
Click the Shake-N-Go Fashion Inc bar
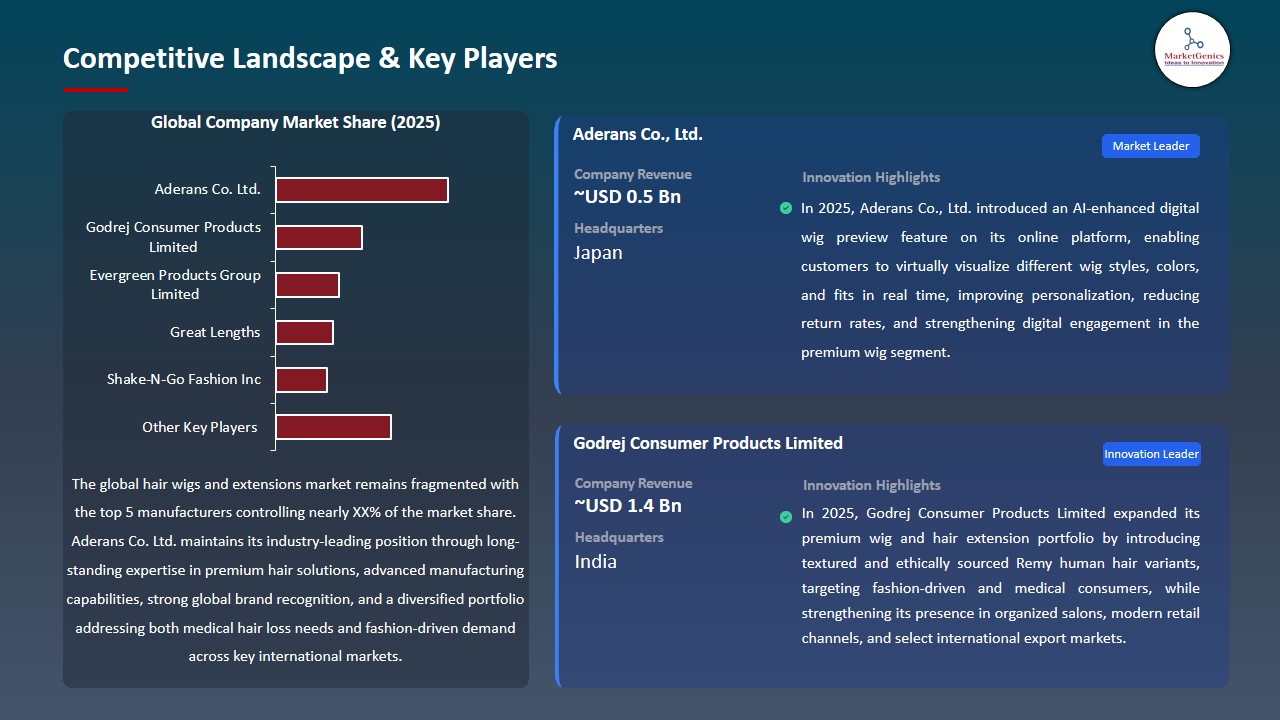(302, 380)
